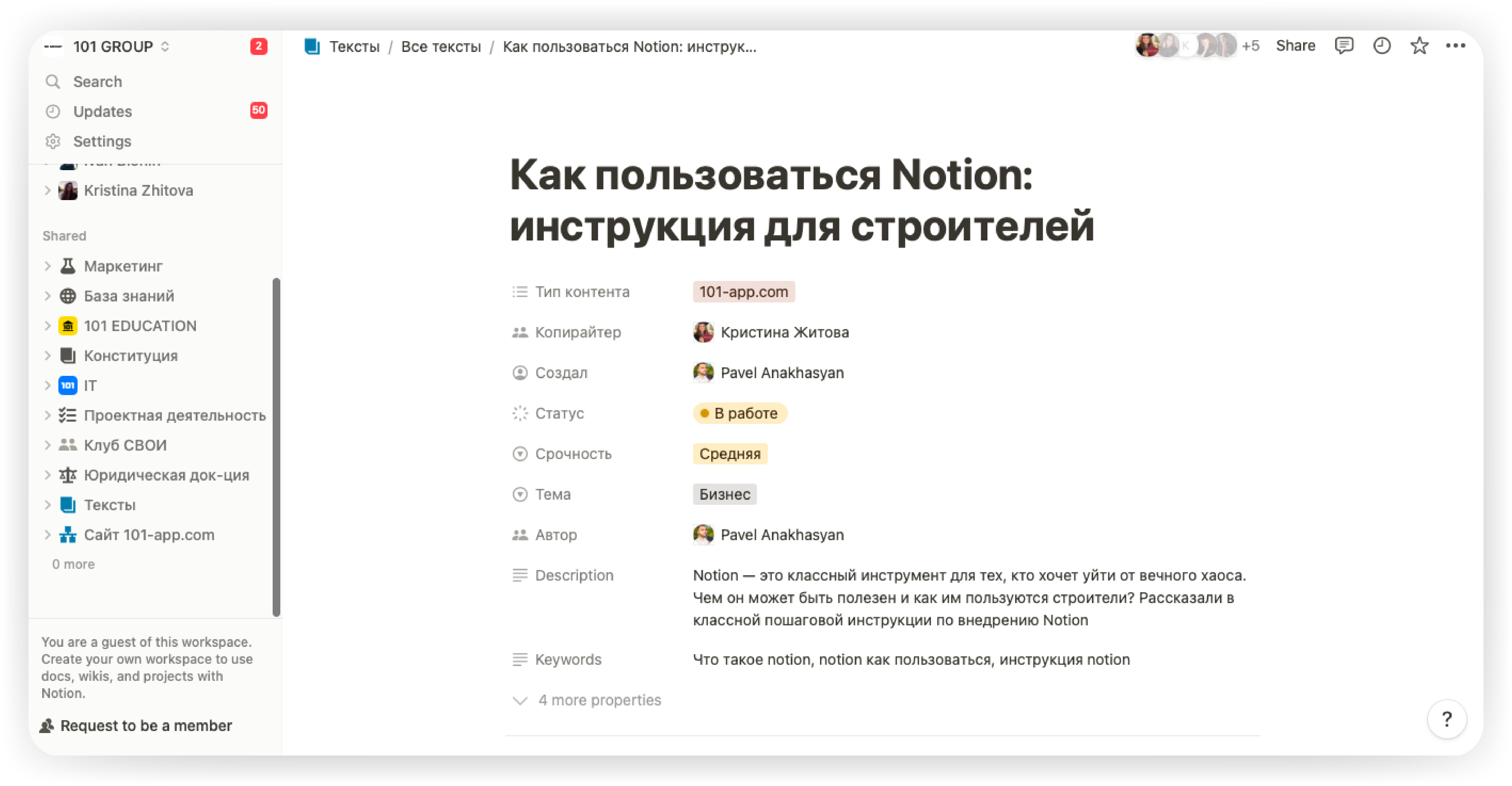Go to Все тексты breadcrumb
1512x786 pixels.
[x=441, y=46]
